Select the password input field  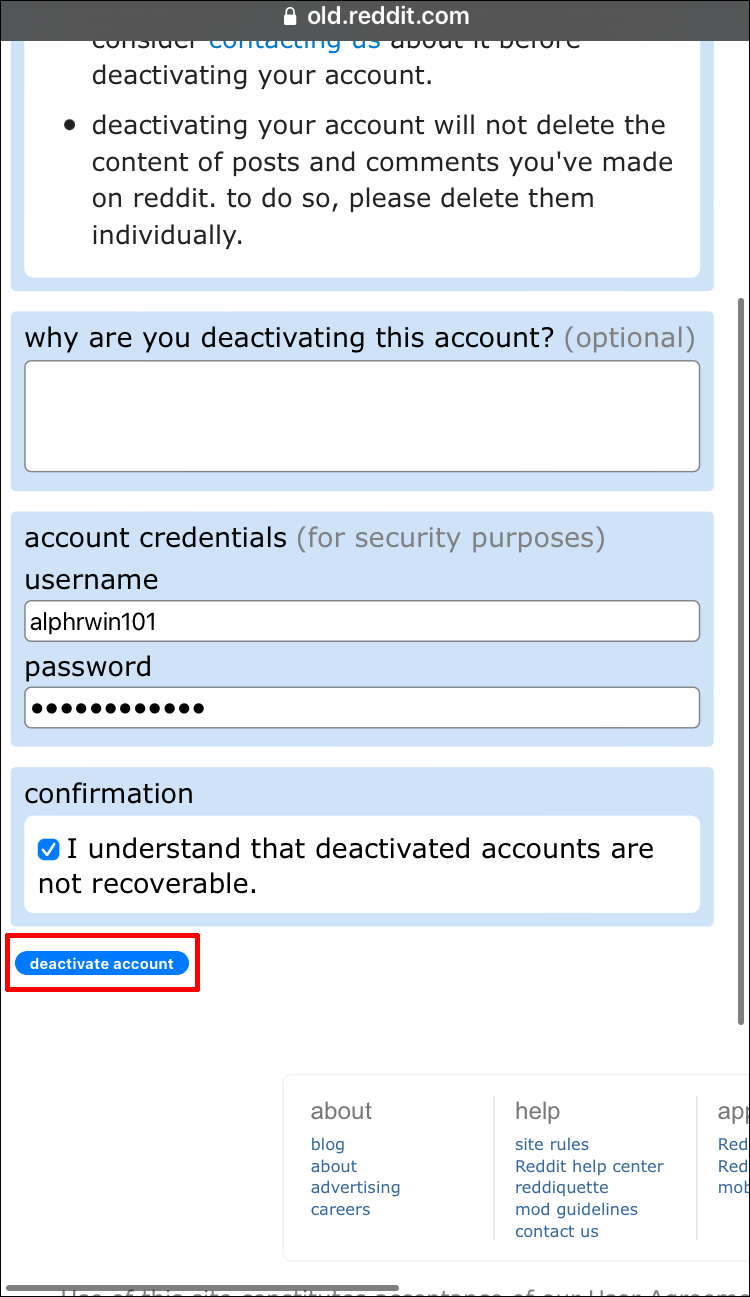pyautogui.click(x=362, y=708)
